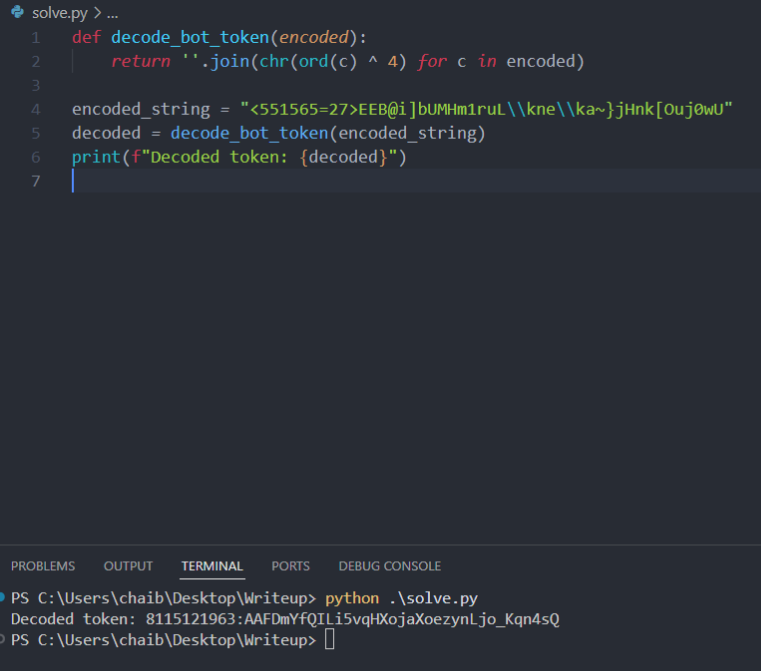Click the breadcrumb ellipsis after solve.py
The image size is (761, 671).
[x=112, y=14]
